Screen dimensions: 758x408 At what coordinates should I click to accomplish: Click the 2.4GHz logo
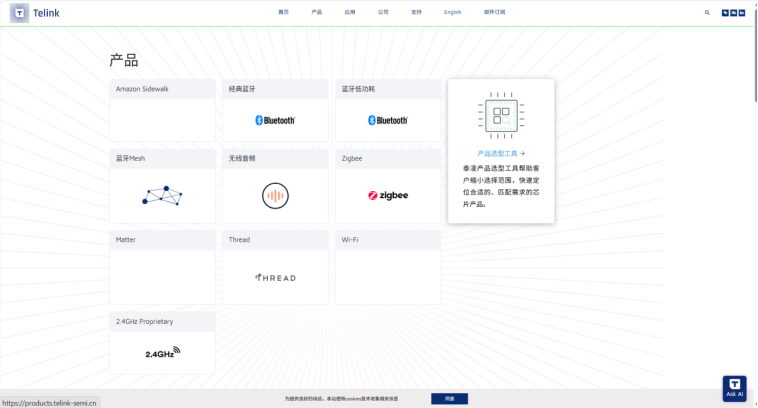tap(162, 352)
